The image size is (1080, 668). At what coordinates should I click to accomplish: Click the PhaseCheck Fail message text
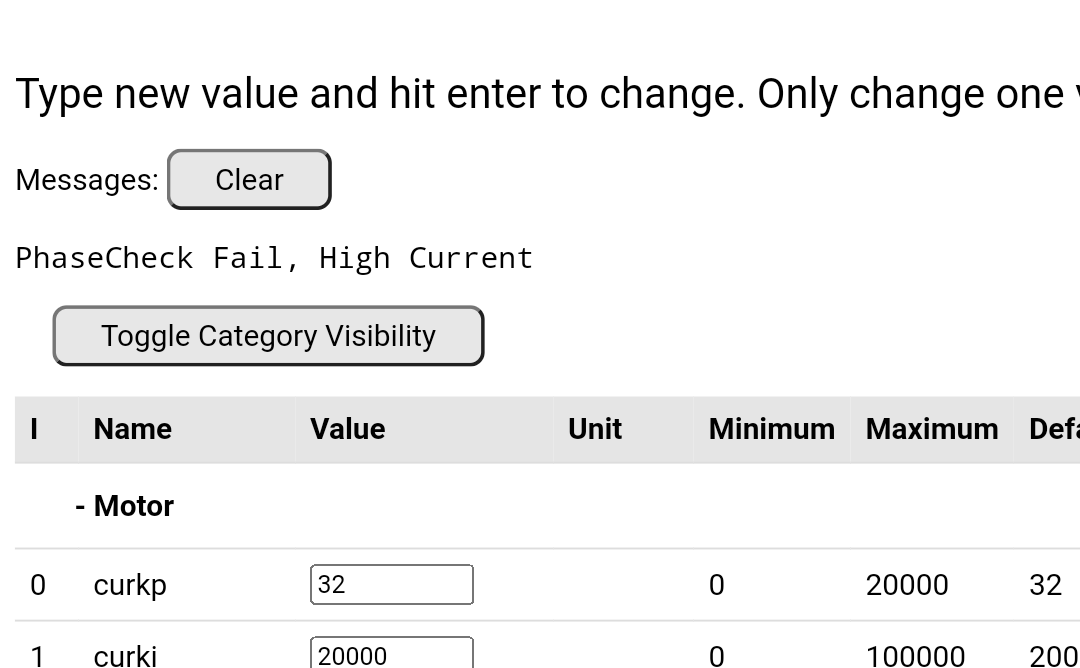(274, 258)
